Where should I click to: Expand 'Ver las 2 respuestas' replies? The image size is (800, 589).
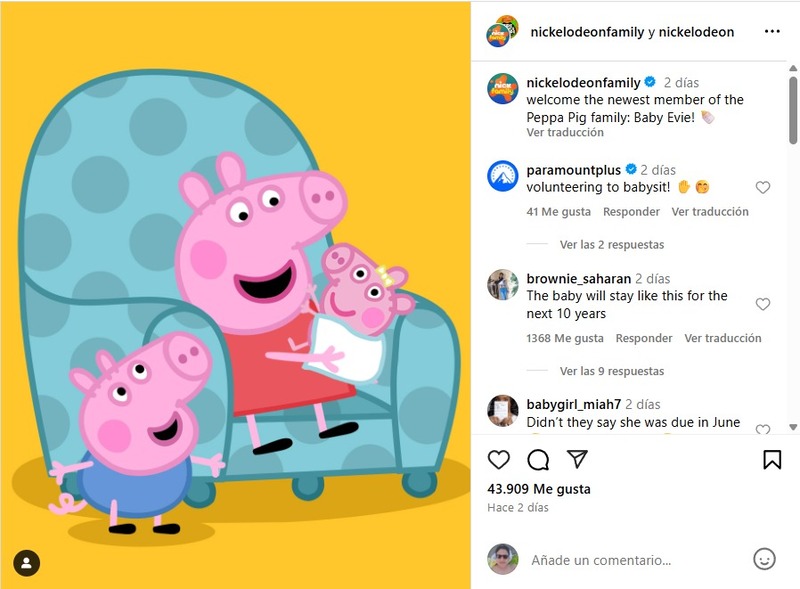612,244
